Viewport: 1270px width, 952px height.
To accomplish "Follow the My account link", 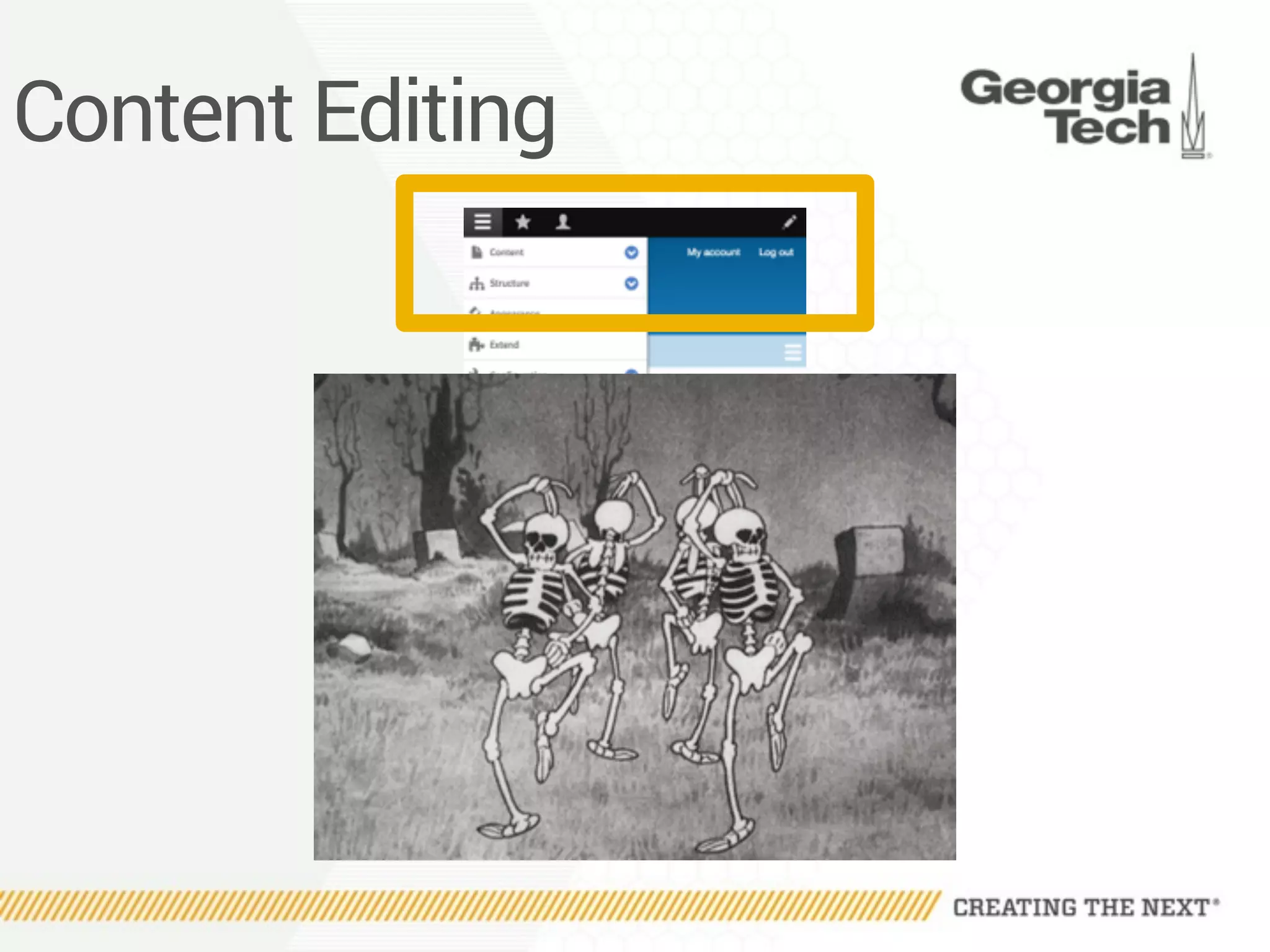I will point(713,252).
